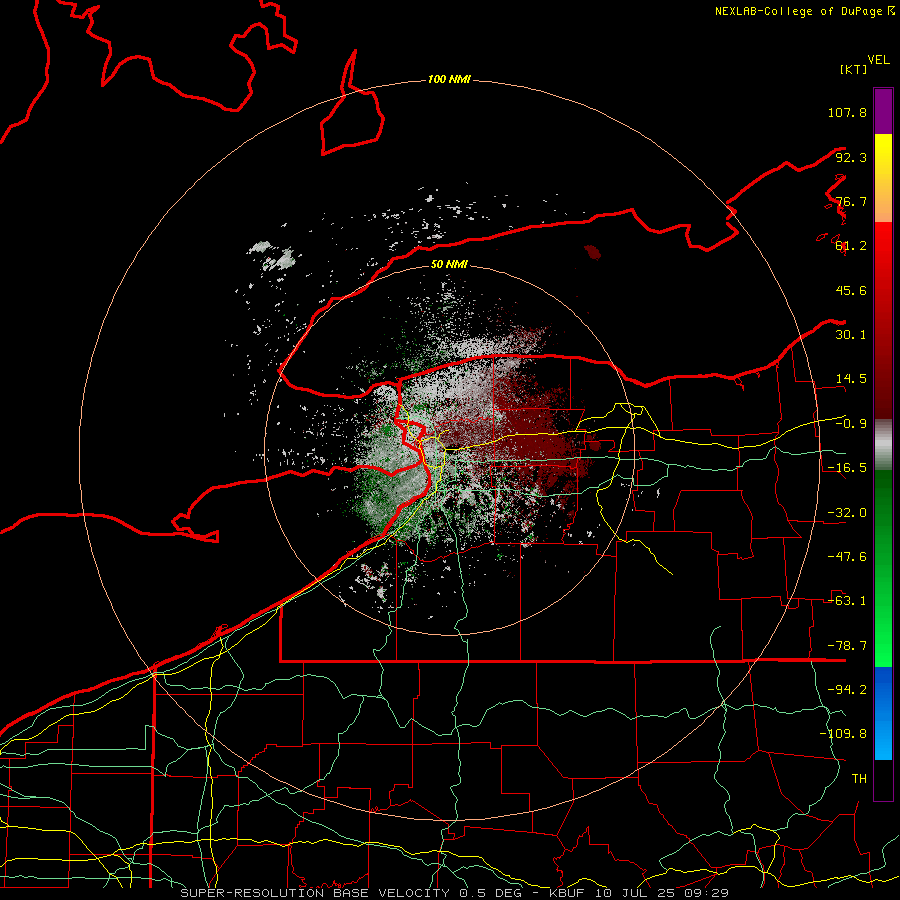The height and width of the screenshot is (900, 900).
Task: Click the 100 NMI range ring label
Action: 449,79
